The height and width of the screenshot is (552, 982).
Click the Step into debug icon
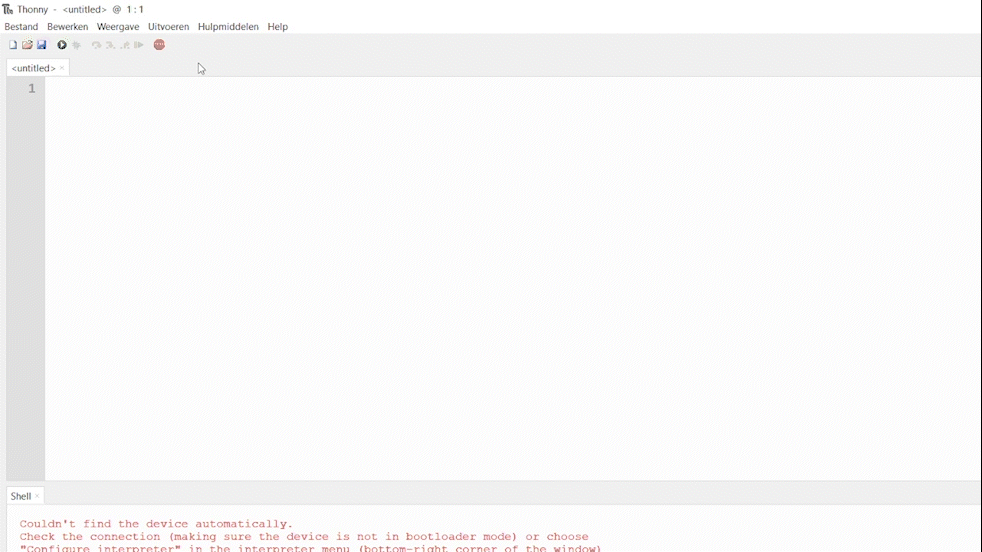(110, 44)
